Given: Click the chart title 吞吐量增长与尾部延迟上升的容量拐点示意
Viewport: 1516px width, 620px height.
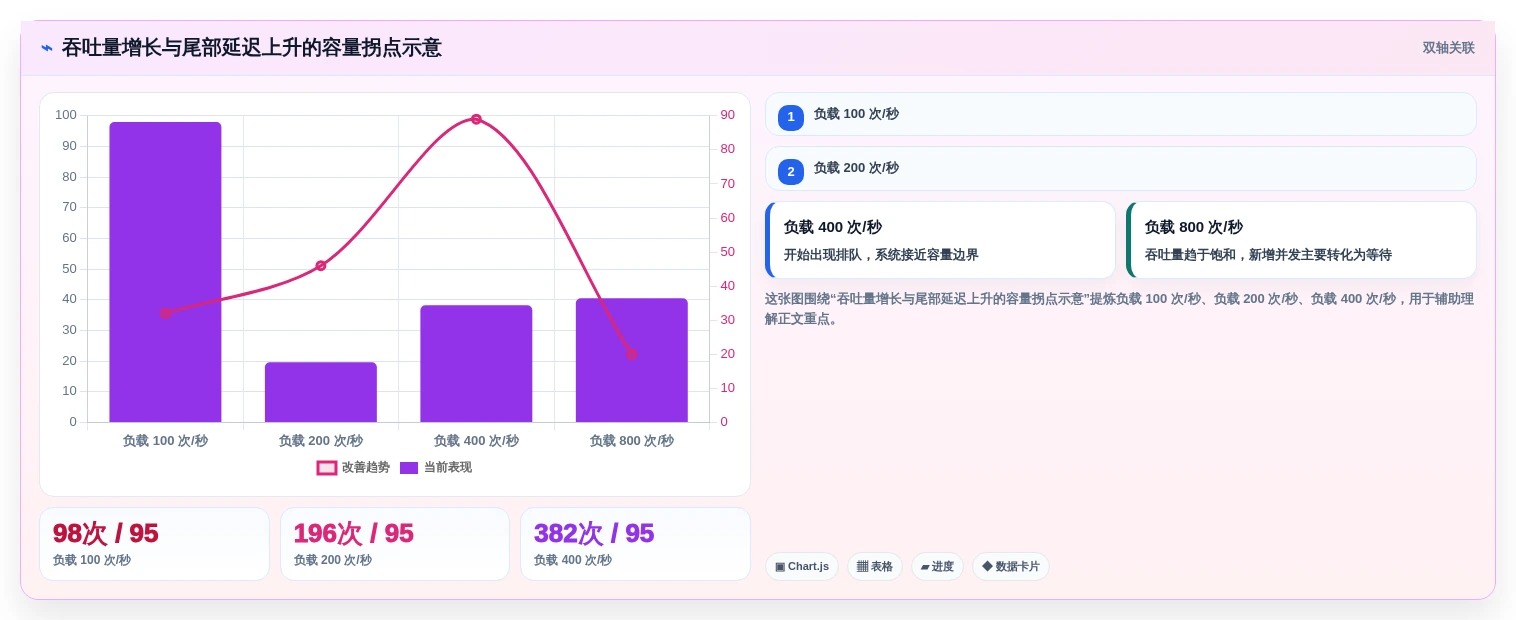Looking at the screenshot, I should pos(251,48).
